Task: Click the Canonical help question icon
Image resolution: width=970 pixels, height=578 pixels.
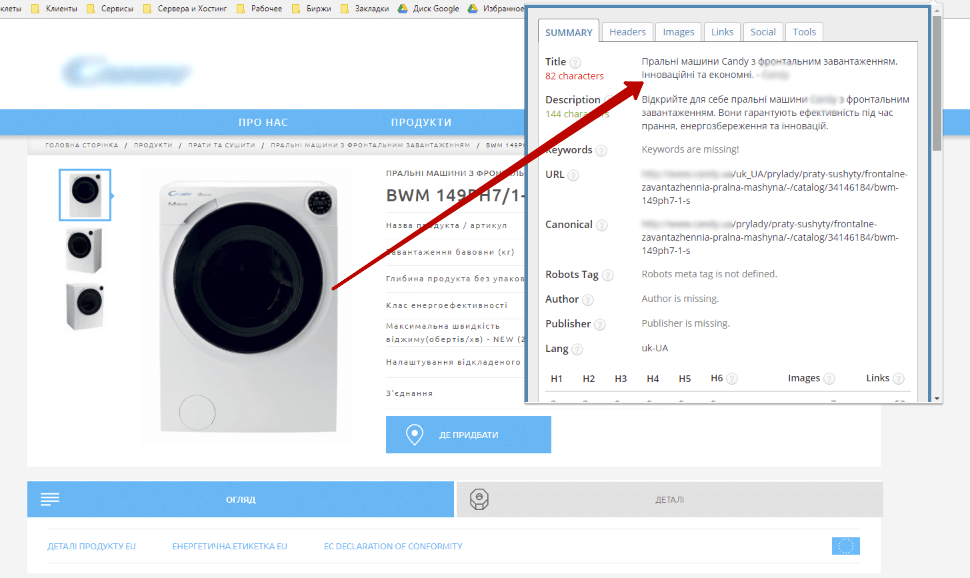Action: 602,225
